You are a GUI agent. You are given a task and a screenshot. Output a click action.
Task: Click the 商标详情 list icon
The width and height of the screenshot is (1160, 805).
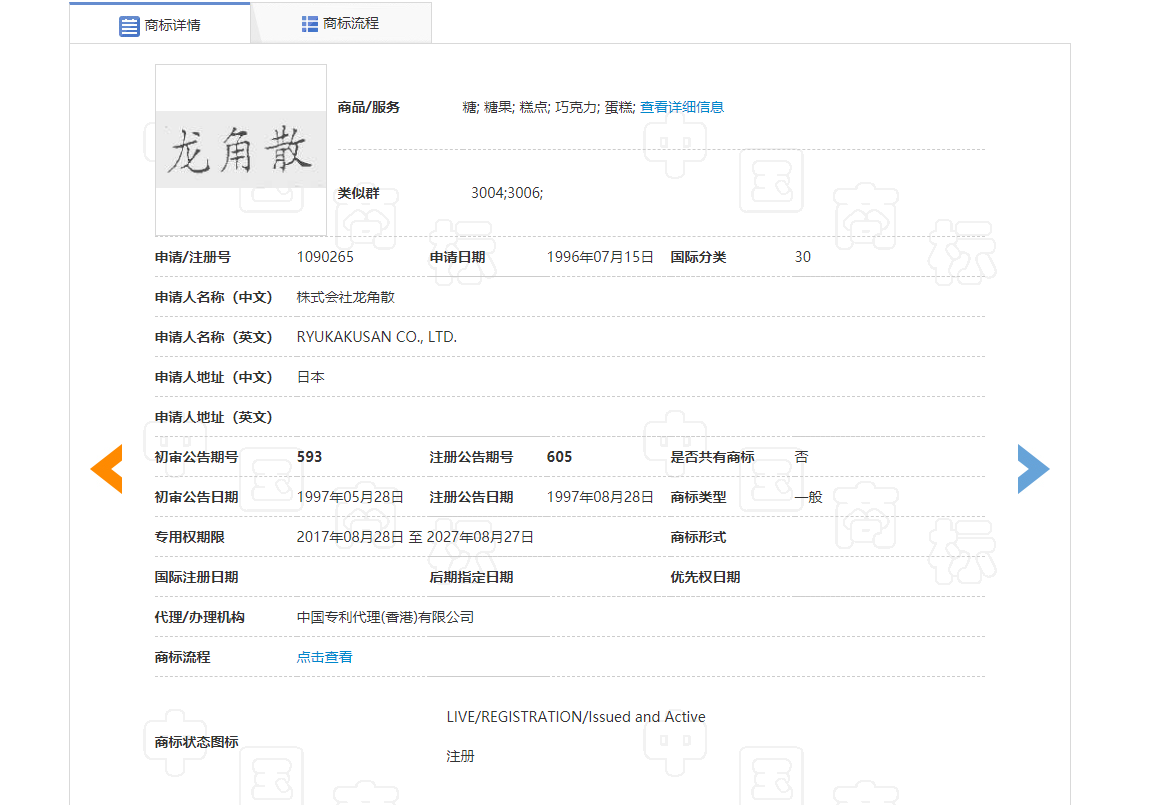129,26
